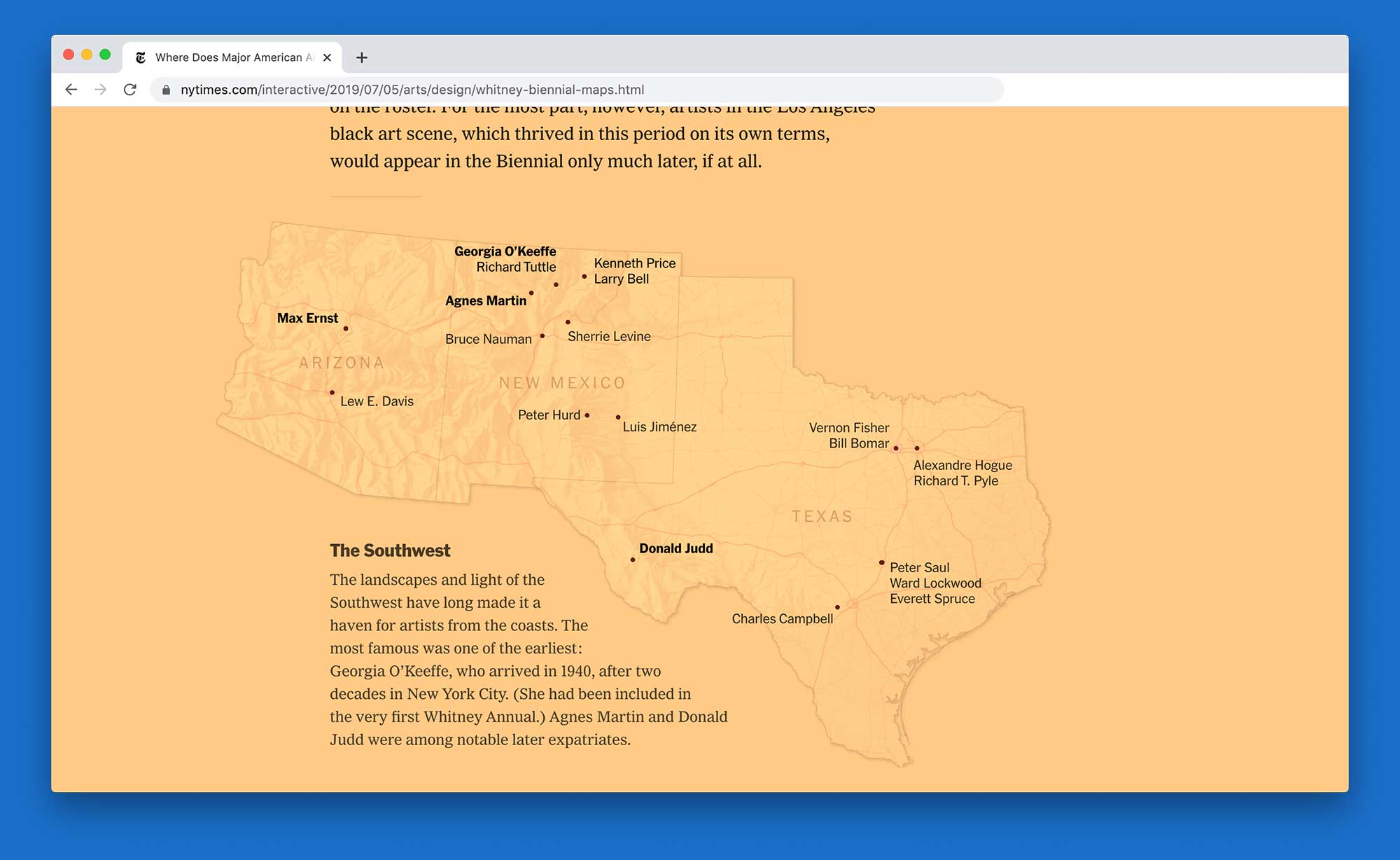Click the browser forward arrow
1400x860 pixels.
click(x=100, y=90)
